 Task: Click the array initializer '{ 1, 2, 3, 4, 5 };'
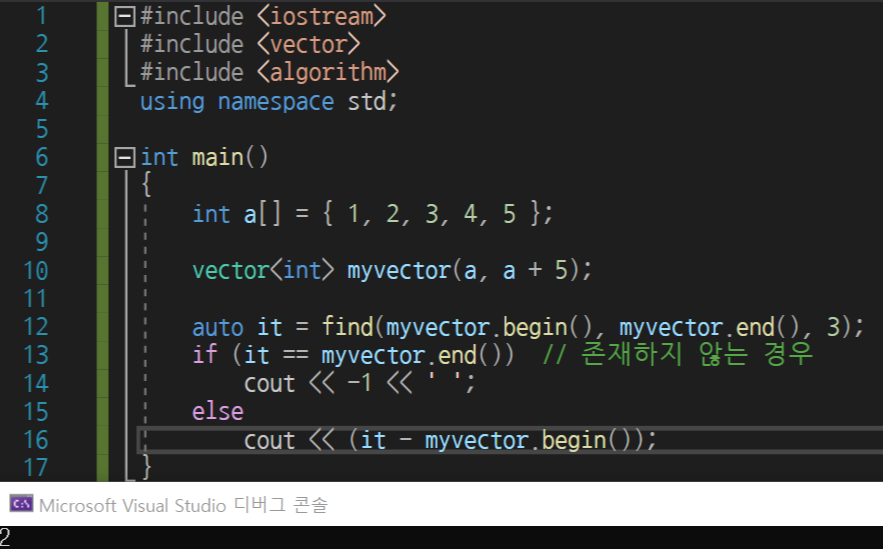click(x=438, y=214)
